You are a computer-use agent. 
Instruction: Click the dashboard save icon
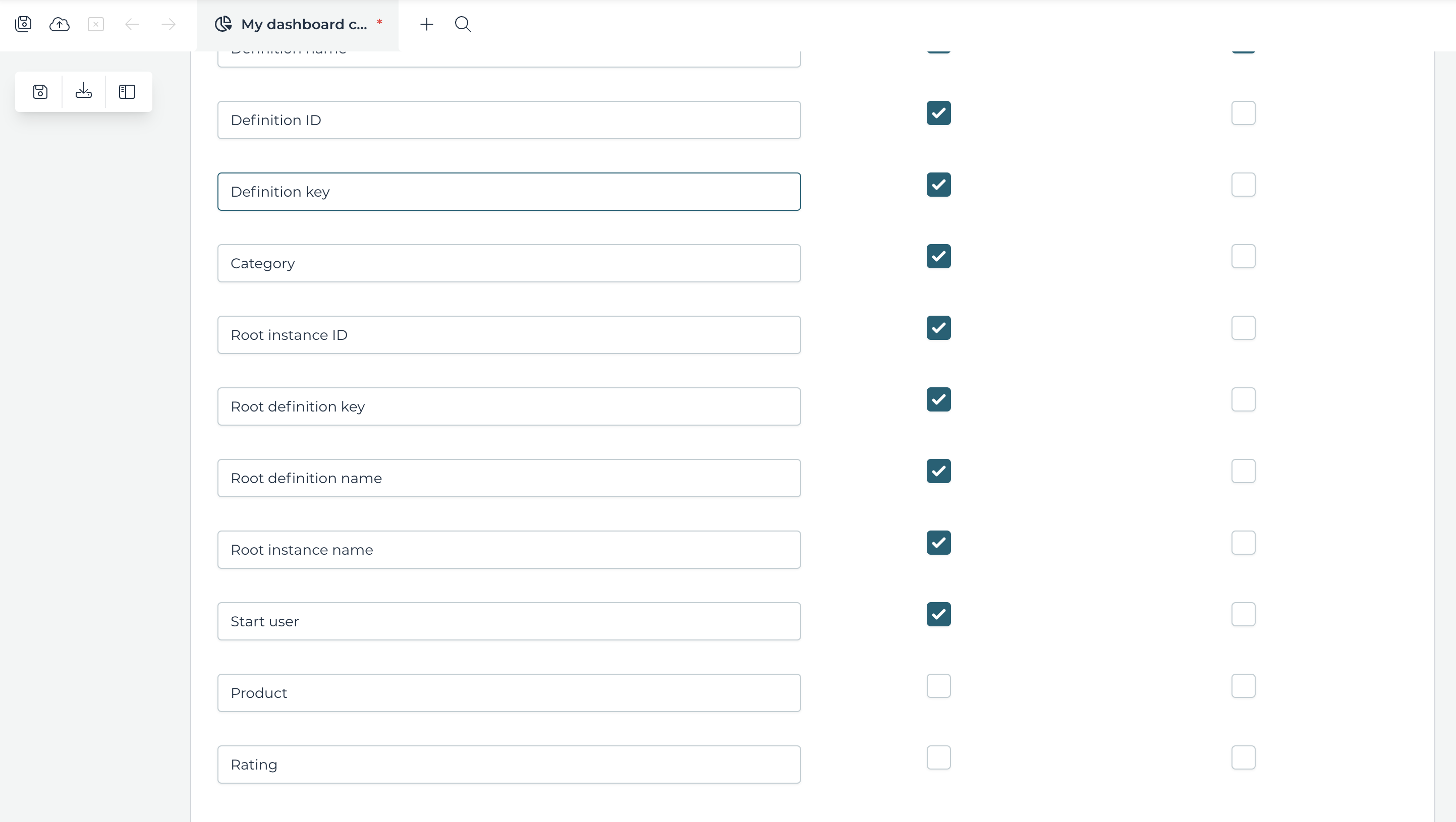coord(40,92)
